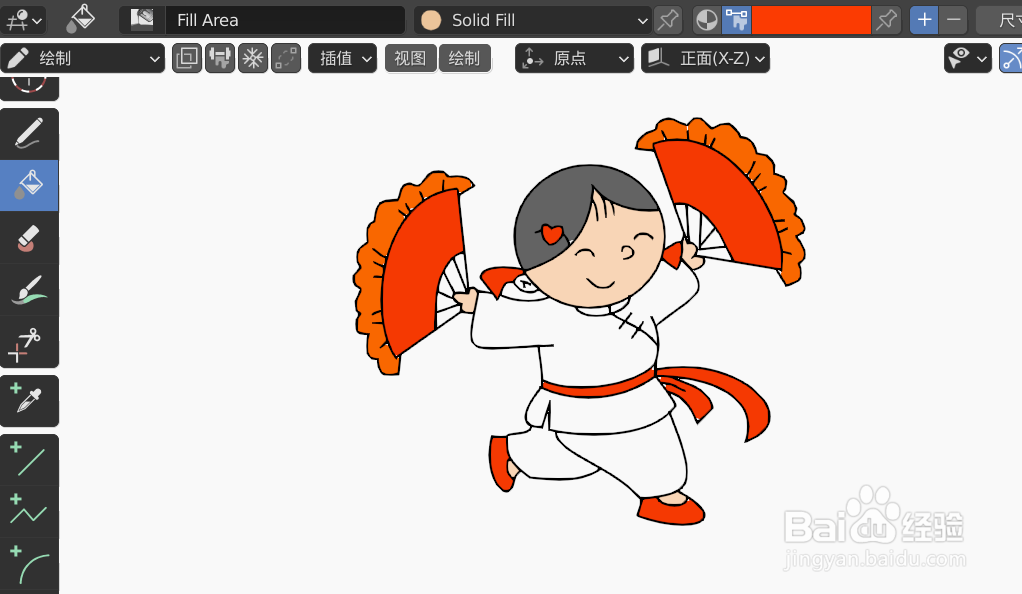1022x594 pixels.
Task: Toggle multiframe editing icon
Action: pyautogui.click(x=187, y=59)
